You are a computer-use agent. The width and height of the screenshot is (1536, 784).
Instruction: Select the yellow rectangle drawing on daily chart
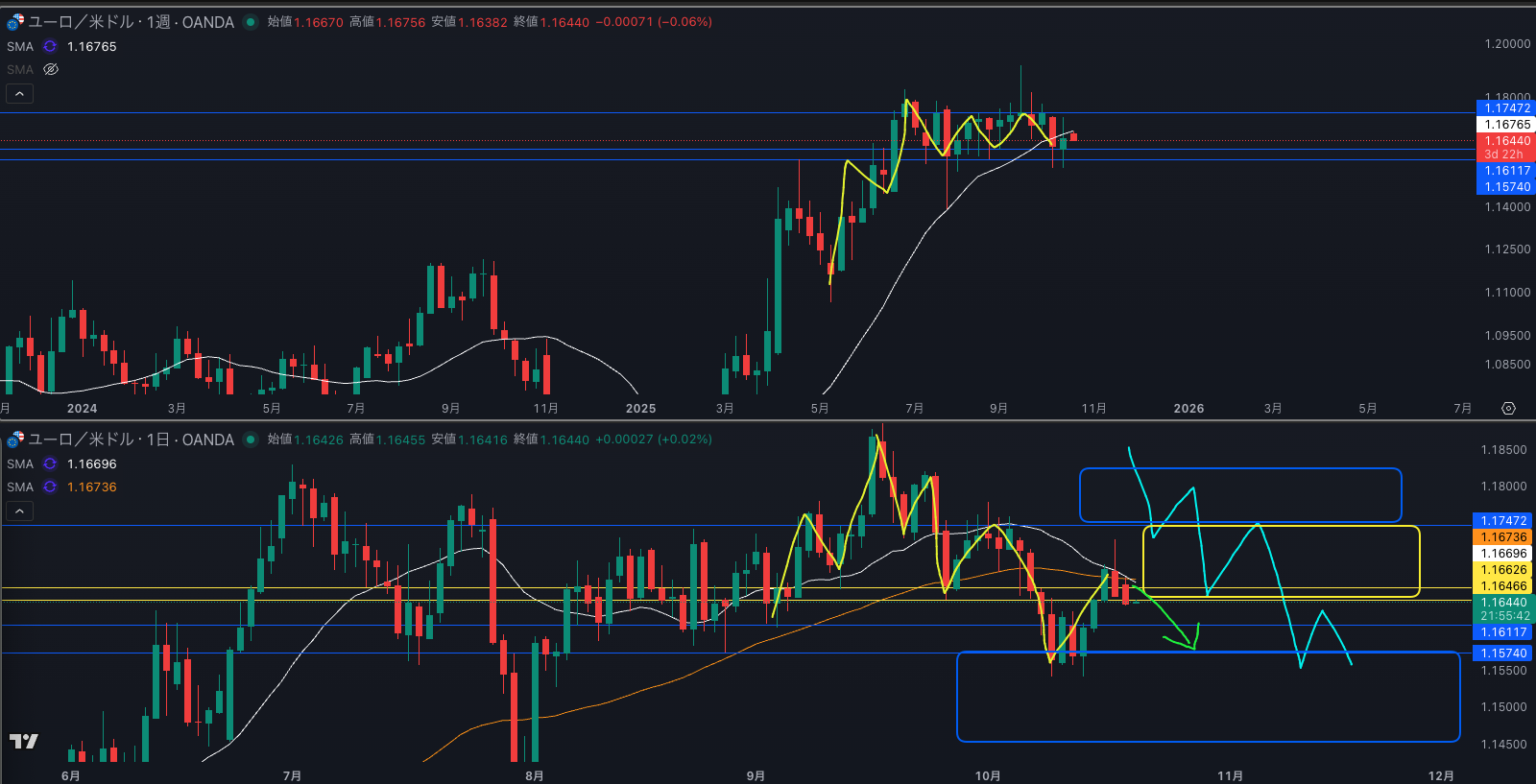1281,527
